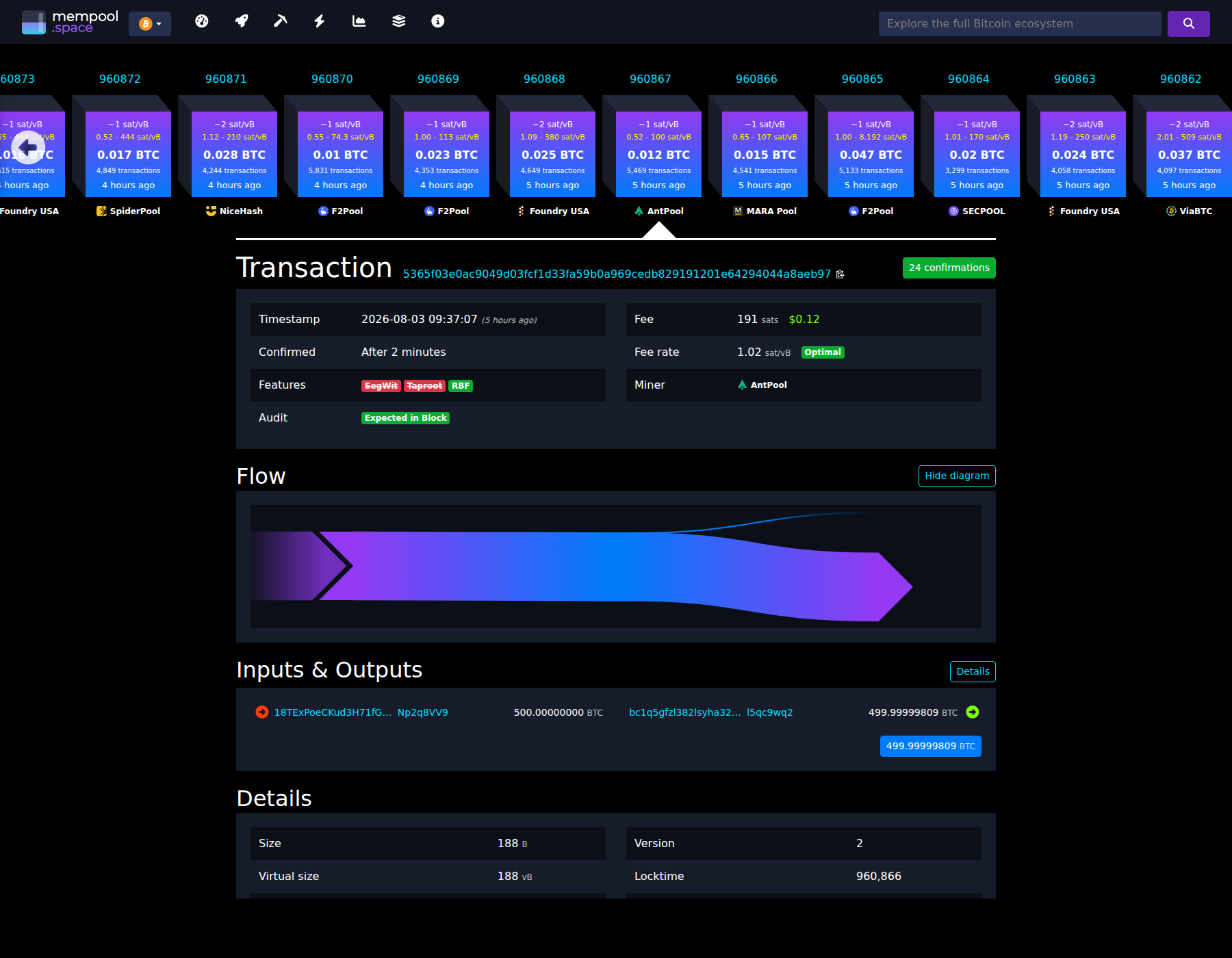Viewport: 1232px width, 958px height.
Task: Open the graphs chart icon
Action: coord(359,21)
